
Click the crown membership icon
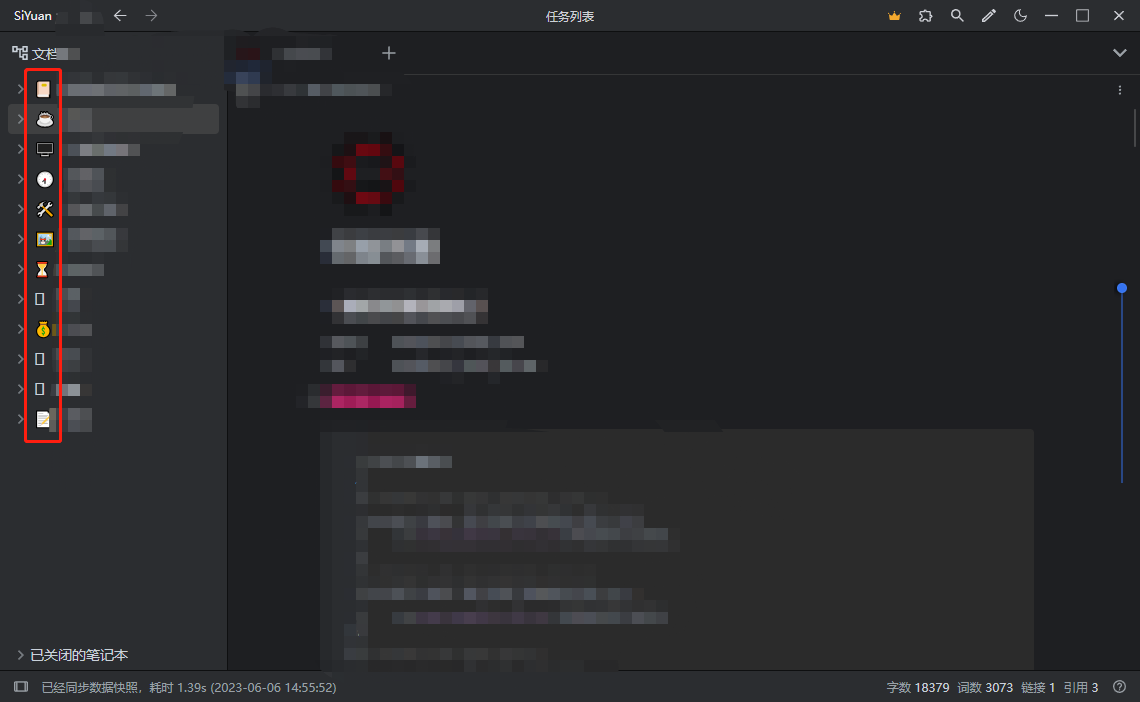pos(893,16)
